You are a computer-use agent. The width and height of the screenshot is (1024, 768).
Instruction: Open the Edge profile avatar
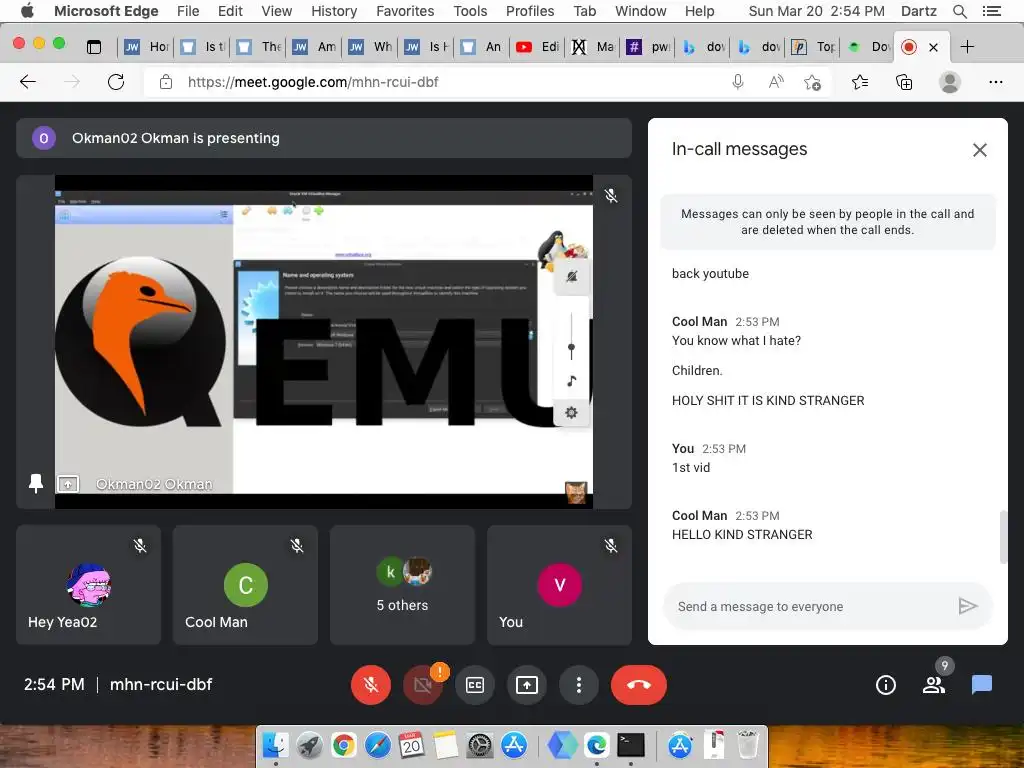(950, 82)
